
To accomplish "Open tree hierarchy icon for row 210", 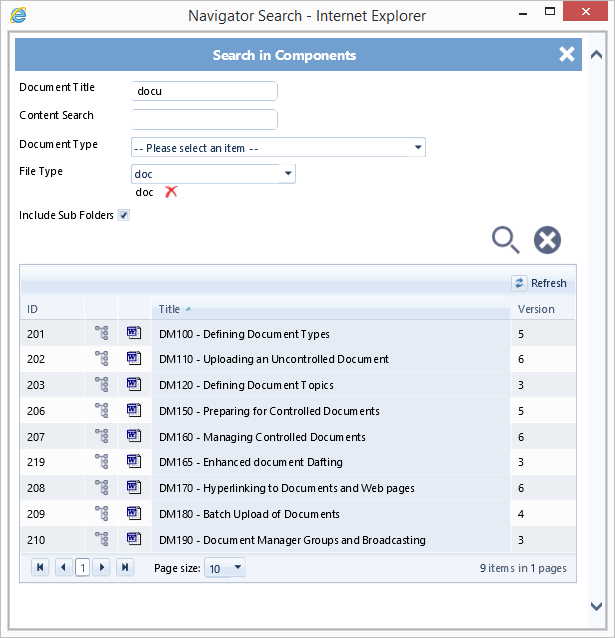I will coord(102,539).
